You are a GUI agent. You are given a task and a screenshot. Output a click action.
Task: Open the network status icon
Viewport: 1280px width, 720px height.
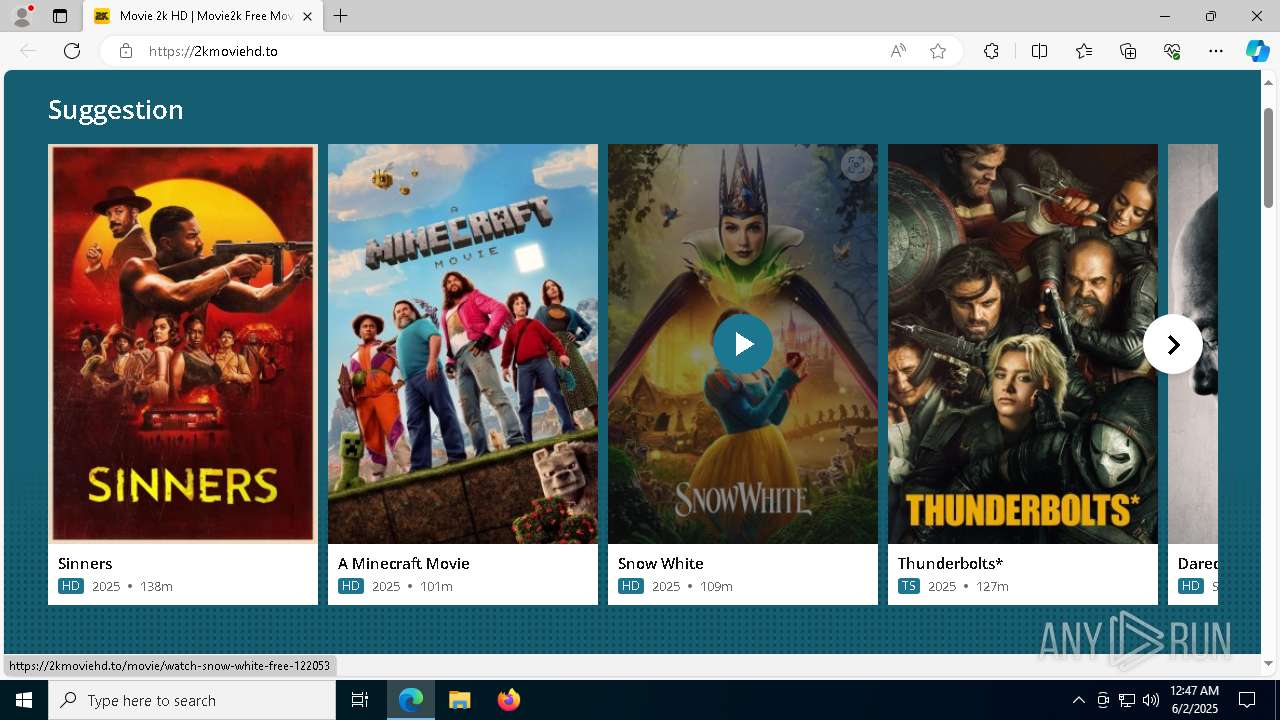(1127, 700)
